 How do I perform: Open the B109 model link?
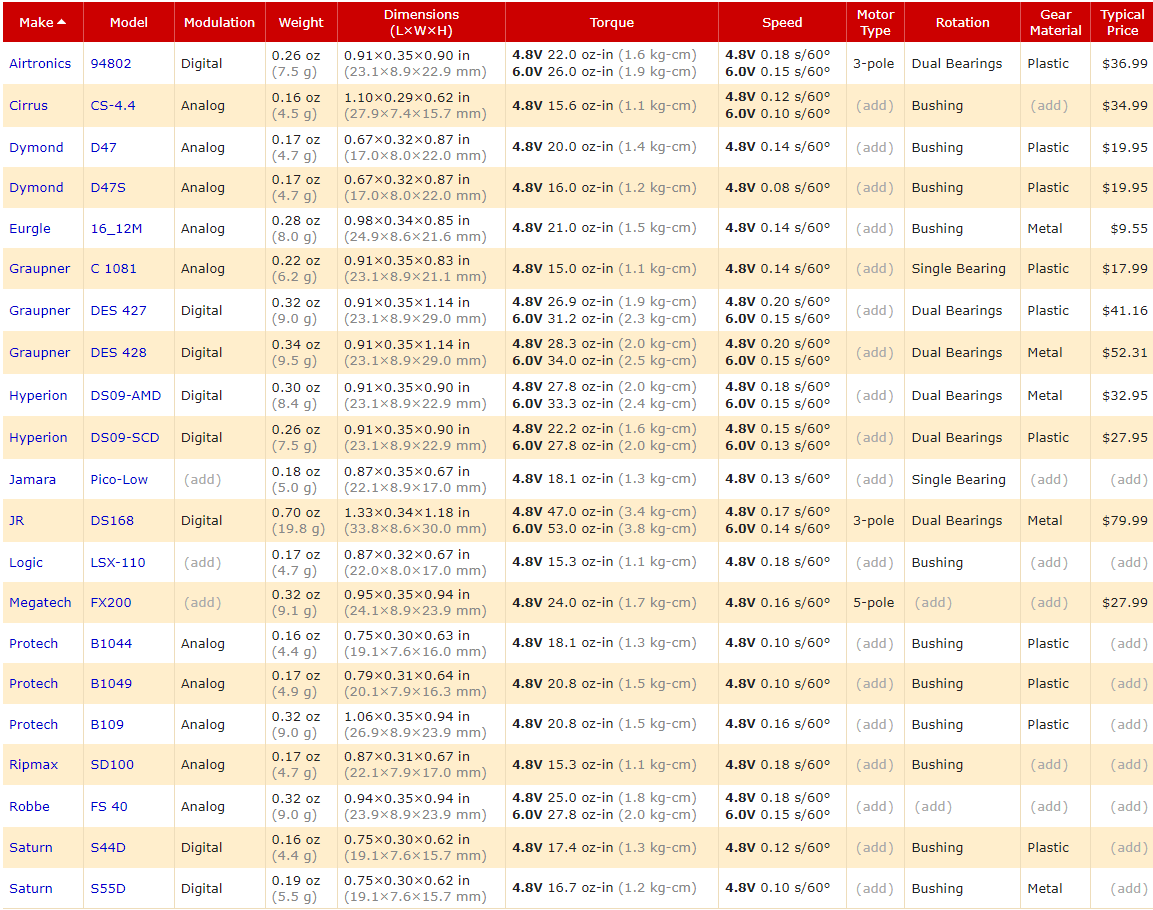point(107,724)
